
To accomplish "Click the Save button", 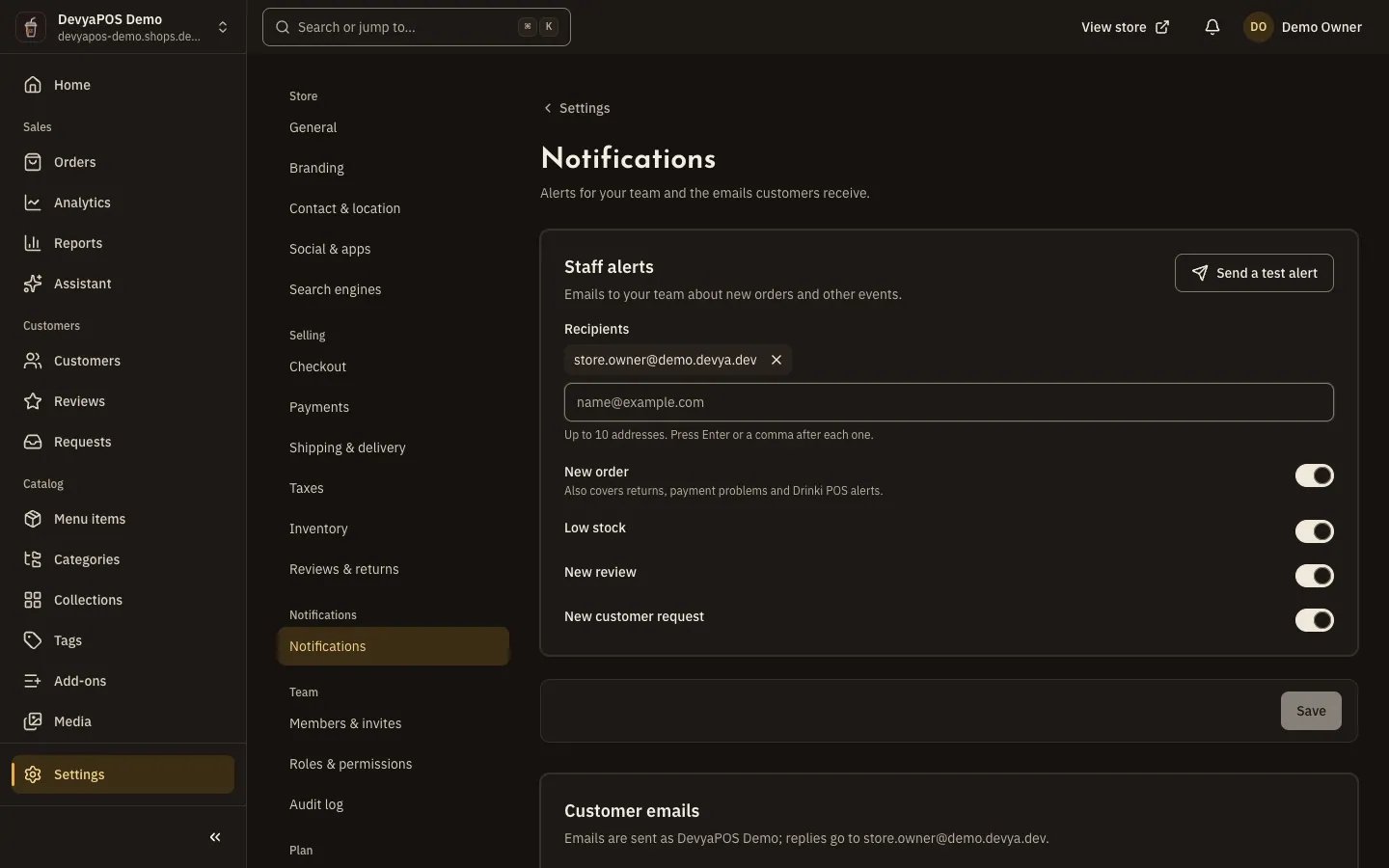I will coord(1311,711).
